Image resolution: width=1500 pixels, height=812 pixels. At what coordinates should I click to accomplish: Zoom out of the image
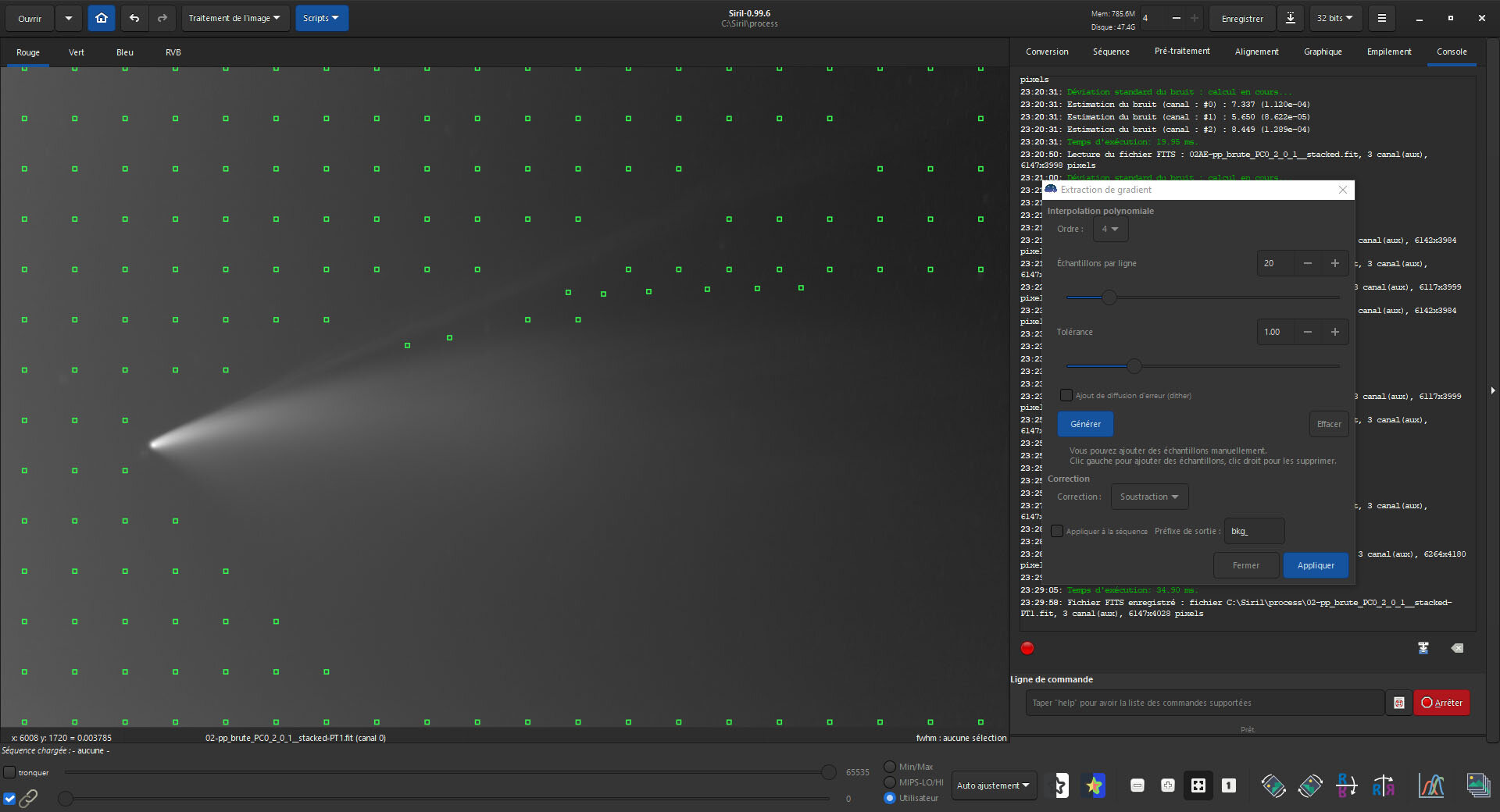[1137, 785]
